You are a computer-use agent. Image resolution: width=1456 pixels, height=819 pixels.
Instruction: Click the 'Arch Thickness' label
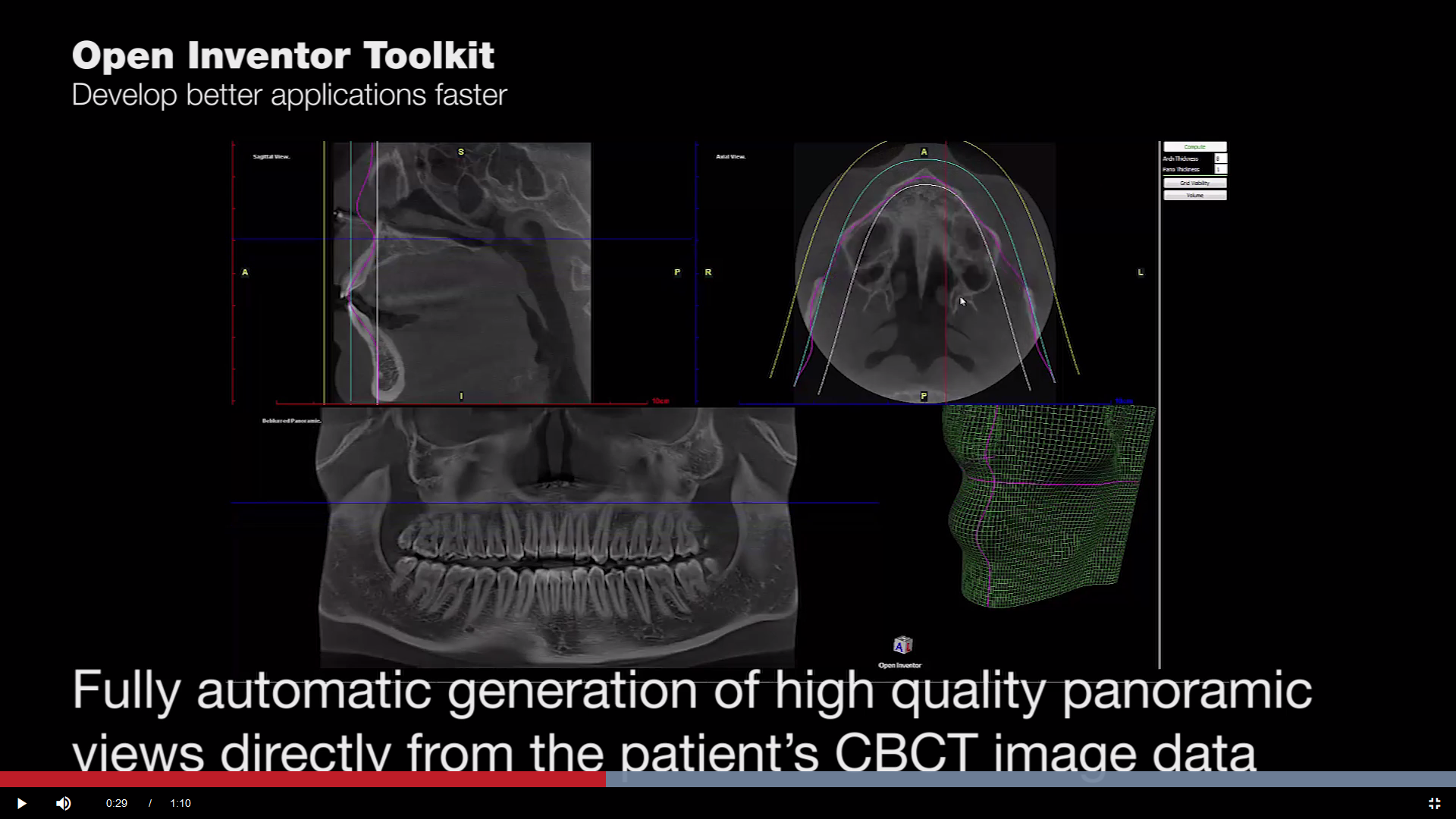[x=1181, y=158]
